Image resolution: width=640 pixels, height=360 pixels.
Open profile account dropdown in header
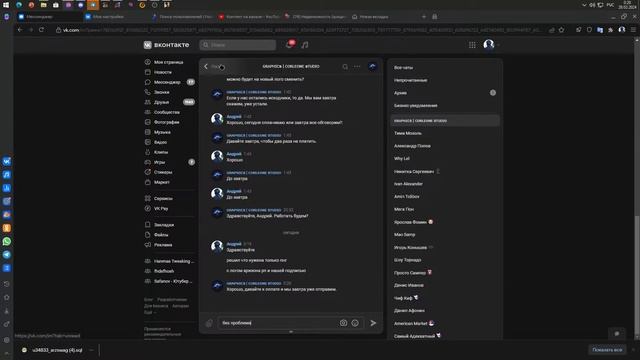(x=491, y=44)
